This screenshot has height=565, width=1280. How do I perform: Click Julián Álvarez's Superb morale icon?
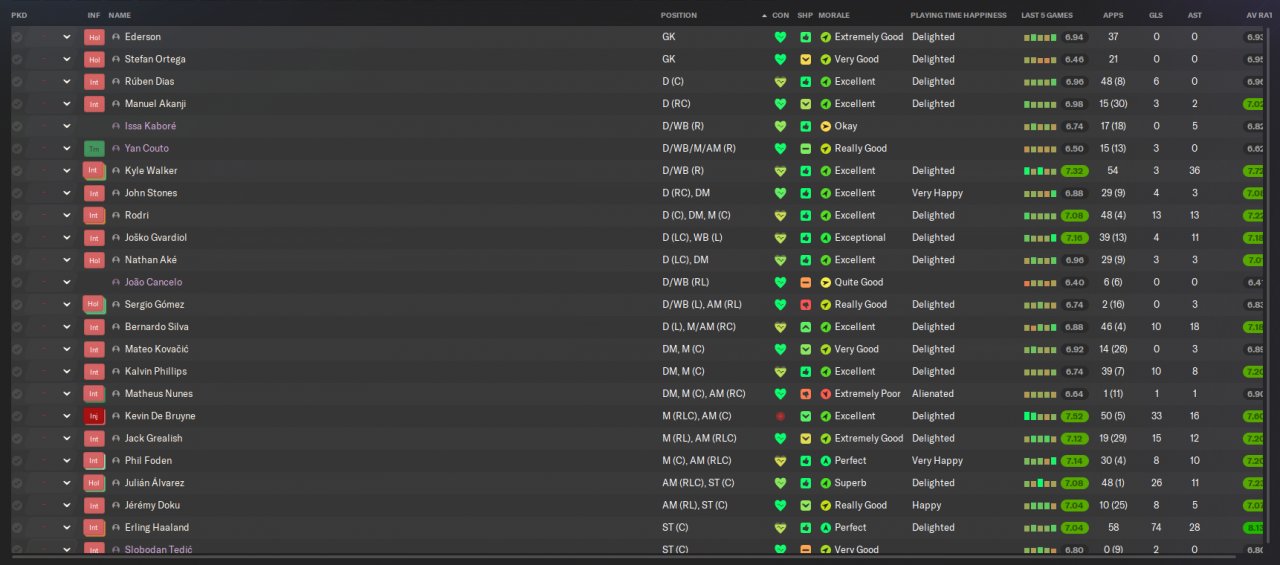pos(825,483)
